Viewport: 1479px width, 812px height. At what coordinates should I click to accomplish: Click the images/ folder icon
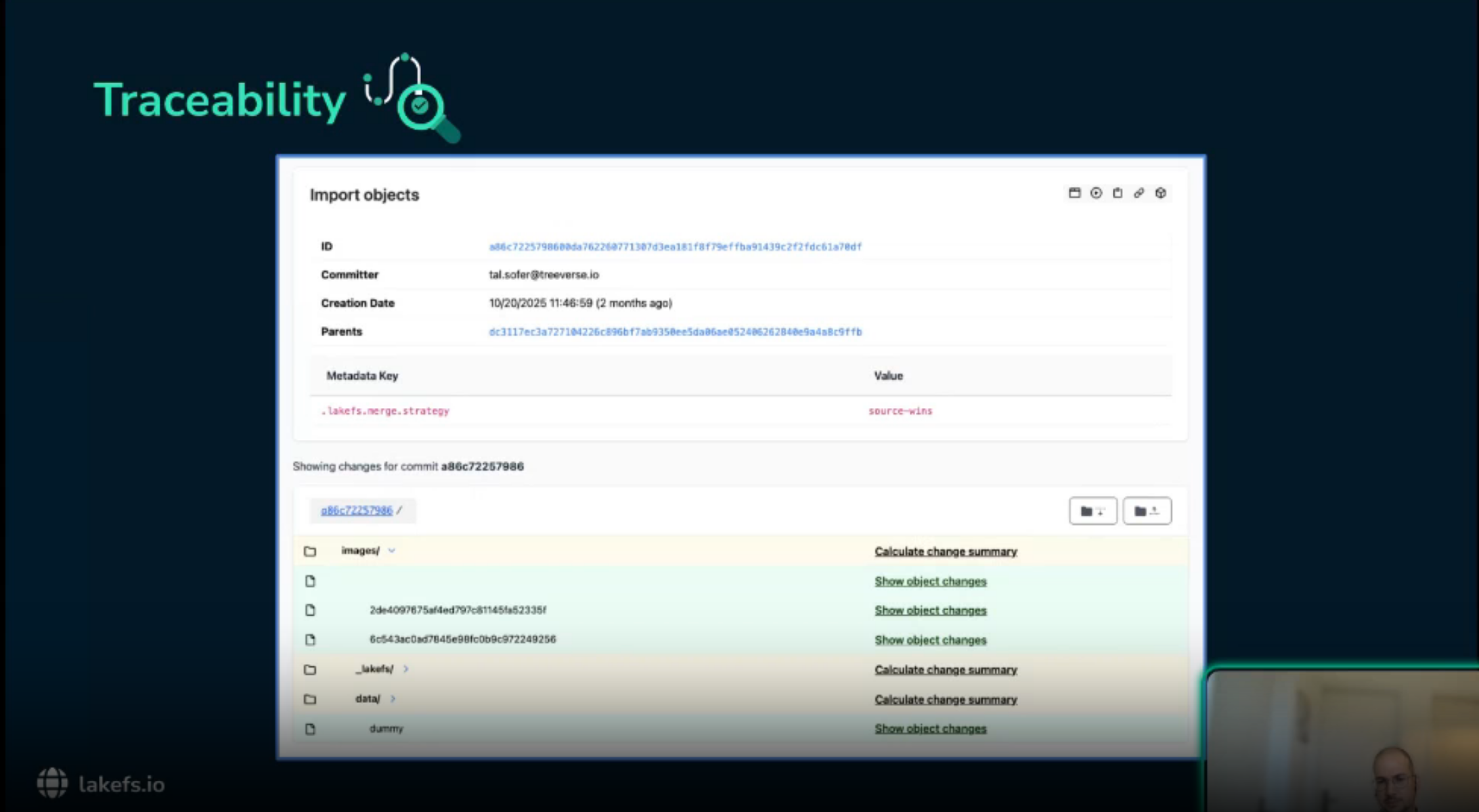coord(310,551)
